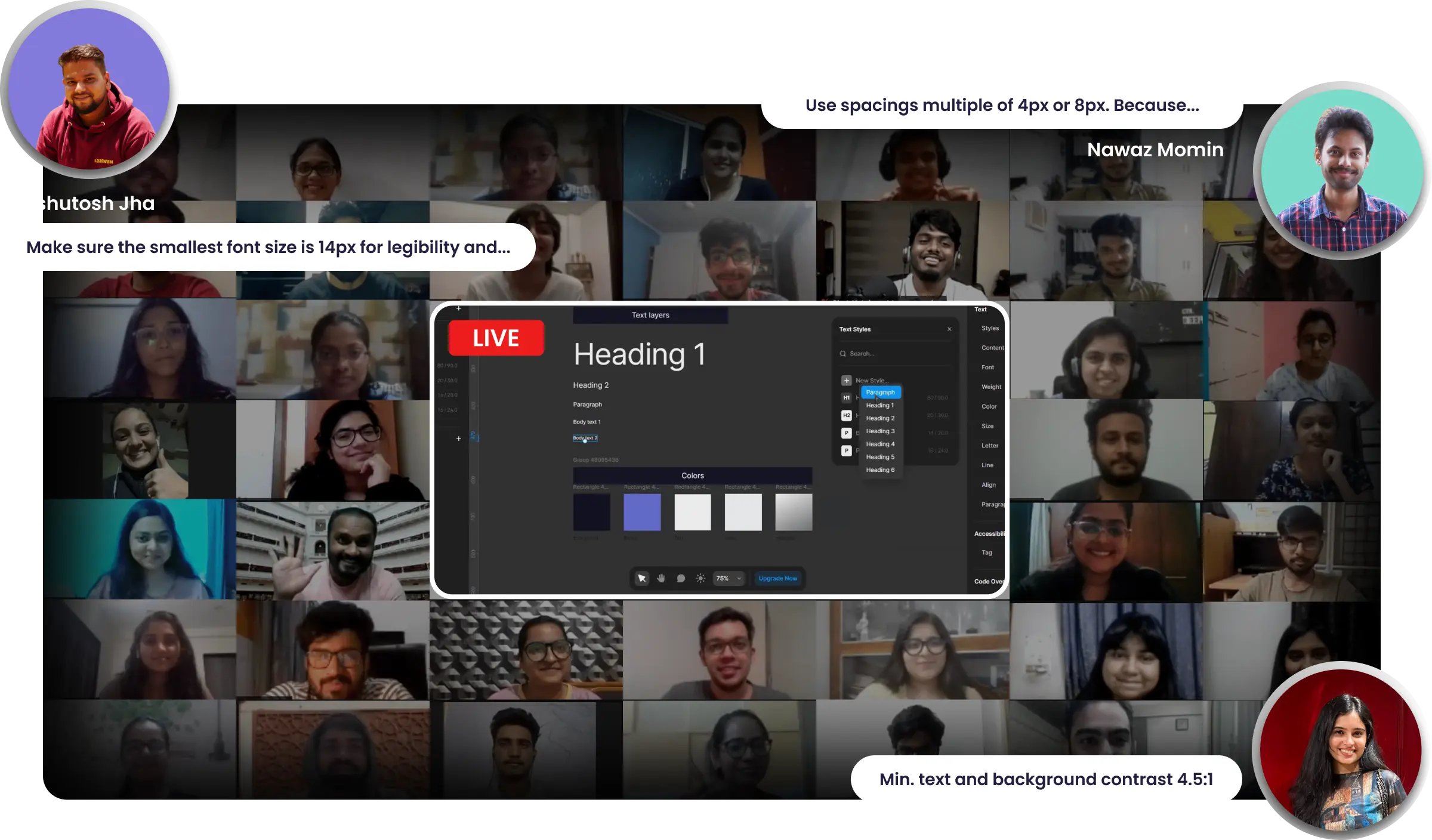This screenshot has height=840, width=1432.
Task: Pick the gray gradient color swatch
Action: click(x=794, y=512)
